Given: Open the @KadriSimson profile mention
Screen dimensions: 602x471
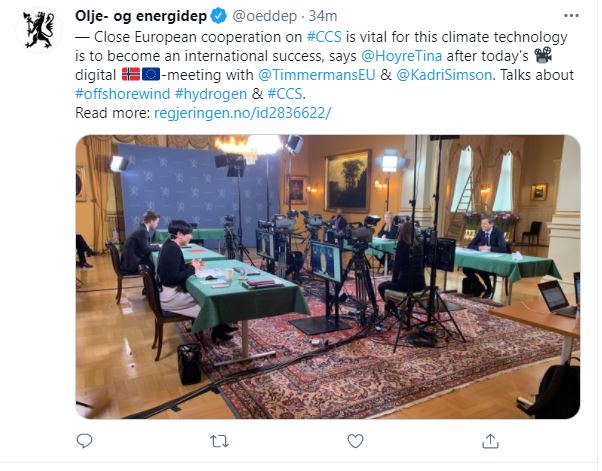Looking at the screenshot, I should point(444,75).
